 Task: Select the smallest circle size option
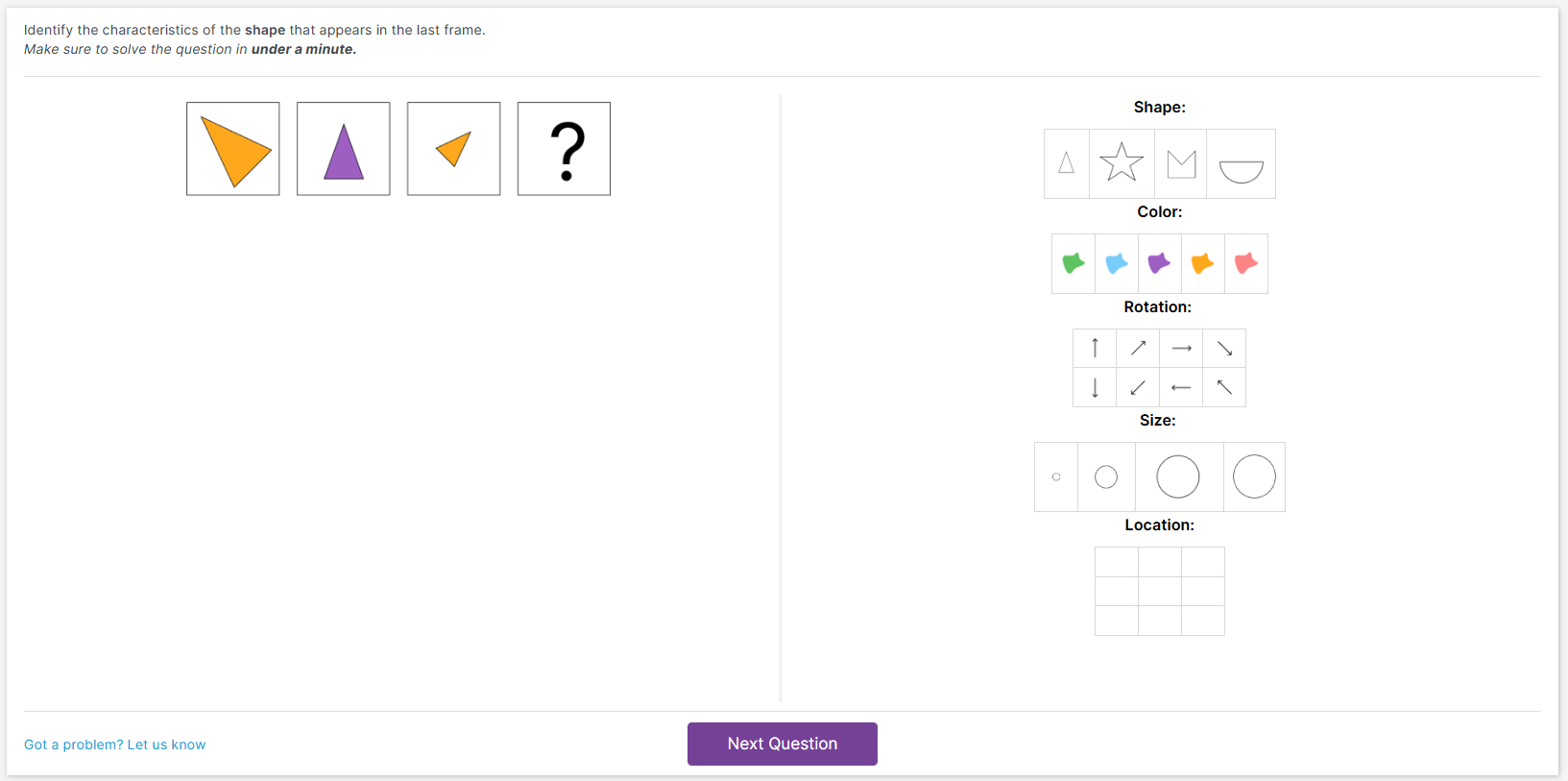click(1056, 476)
